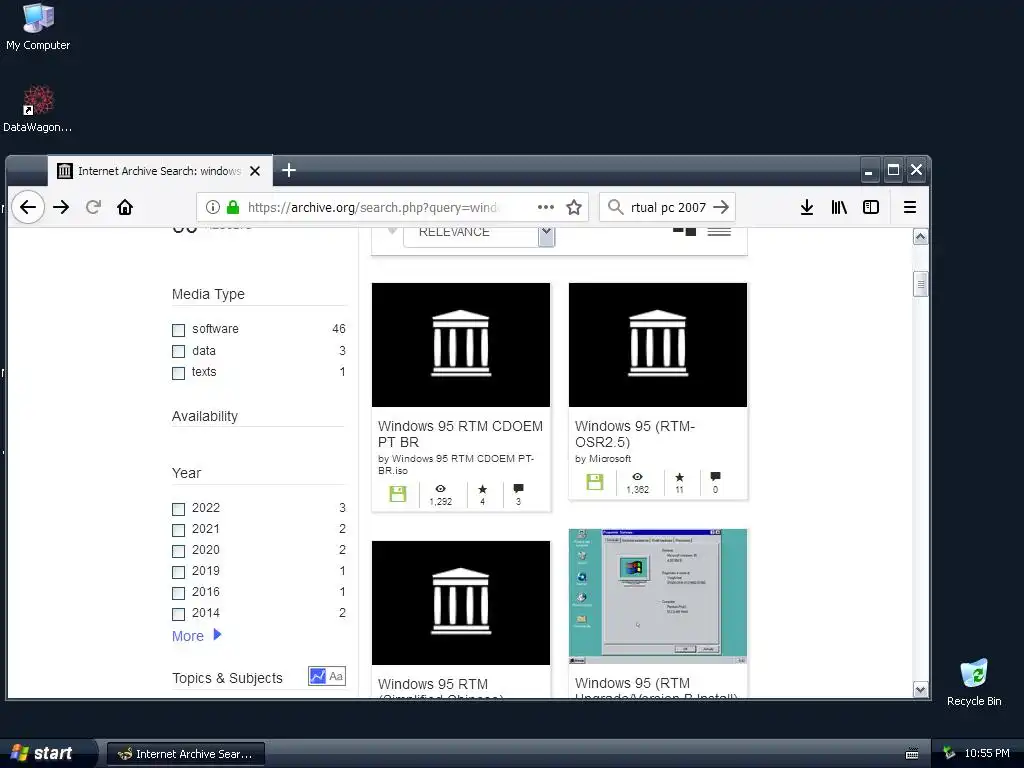Close the Internet Archive Search tab
Image resolution: width=1024 pixels, height=768 pixels.
tap(255, 171)
